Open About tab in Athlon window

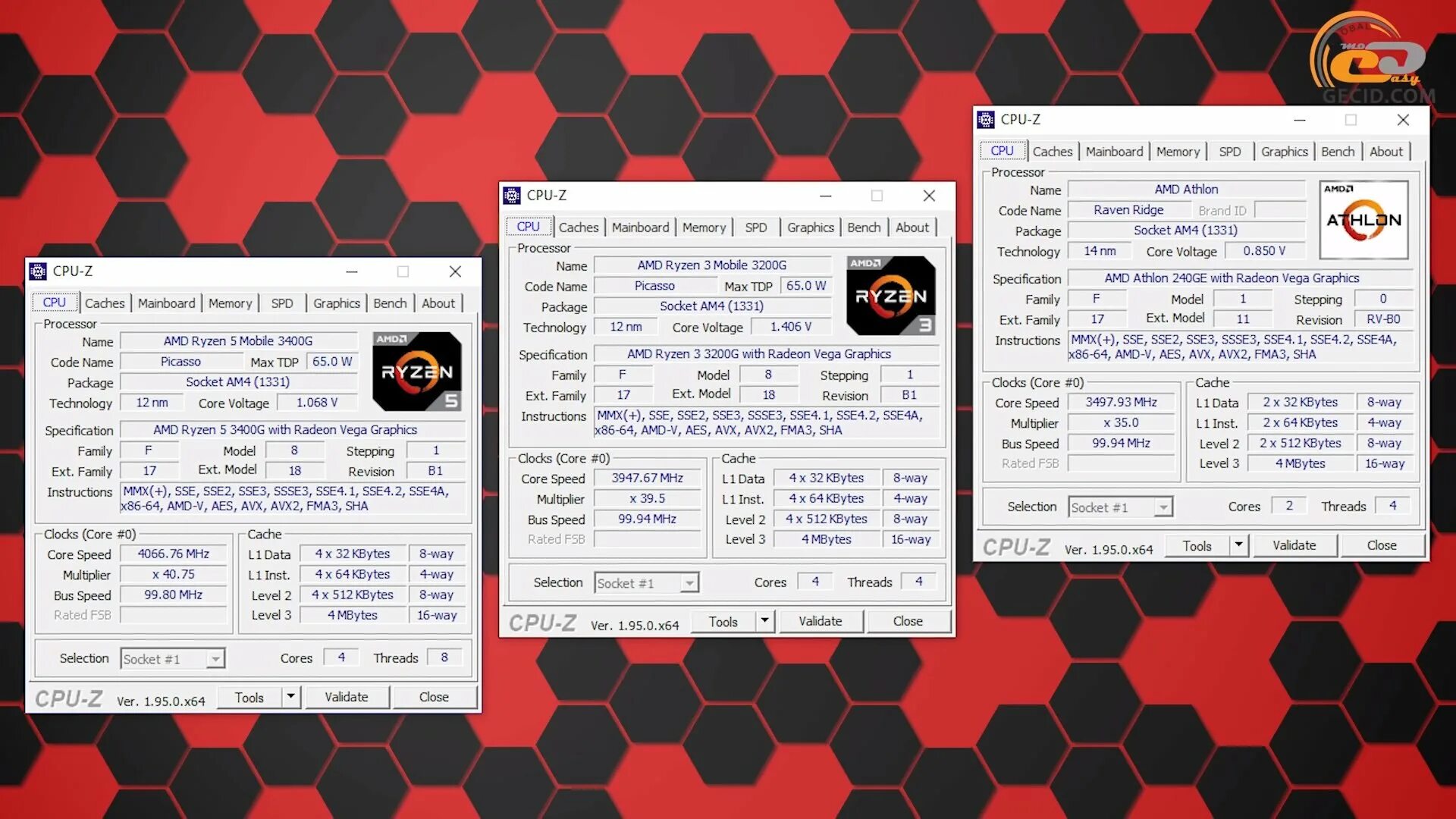(1386, 152)
